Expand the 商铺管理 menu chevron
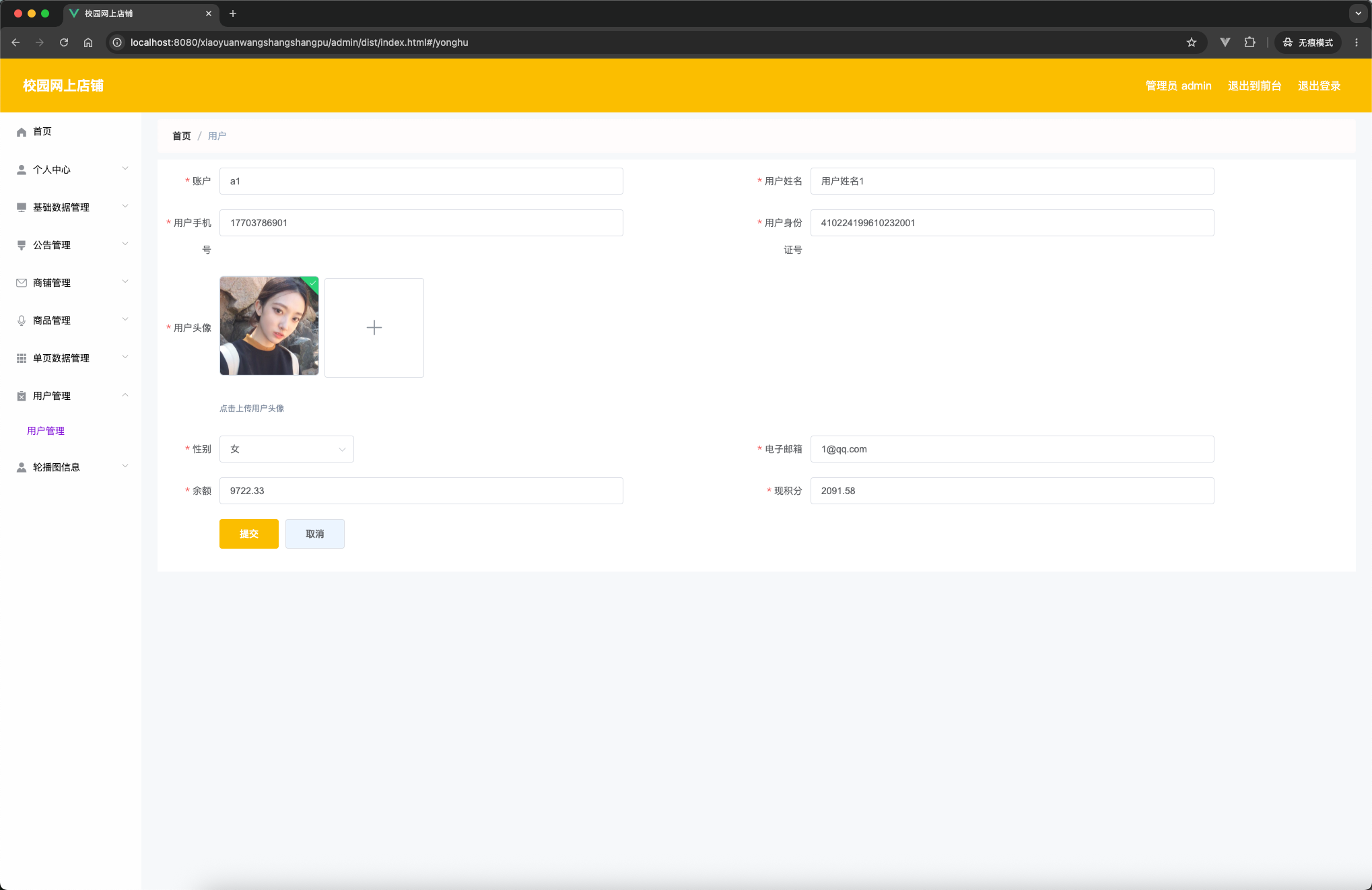Screen dimensions: 1372x890 pyautogui.click(x=125, y=281)
